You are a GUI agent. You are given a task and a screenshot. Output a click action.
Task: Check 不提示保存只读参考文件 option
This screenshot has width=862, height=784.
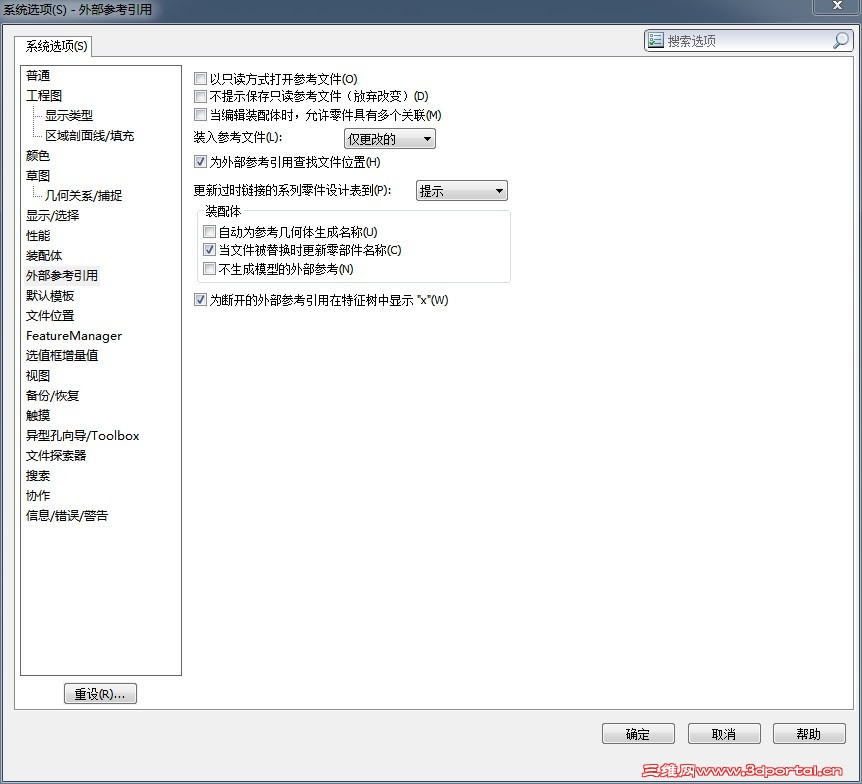200,97
